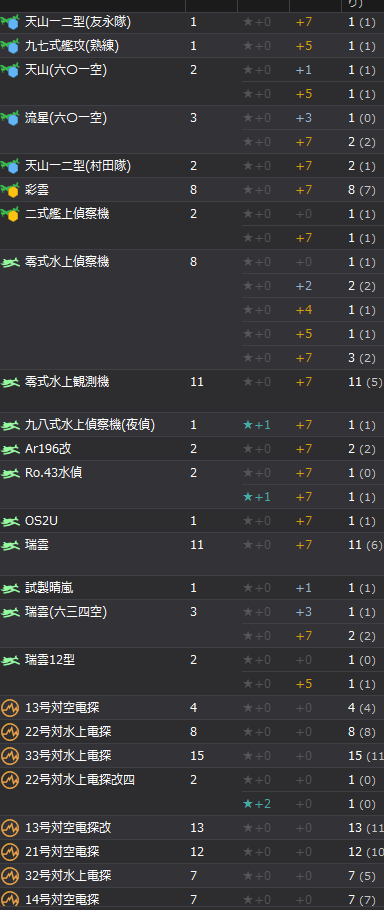Select the radar icon next to 32号対水上電探
Image resolution: width=384 pixels, height=910 pixels.
(10, 875)
